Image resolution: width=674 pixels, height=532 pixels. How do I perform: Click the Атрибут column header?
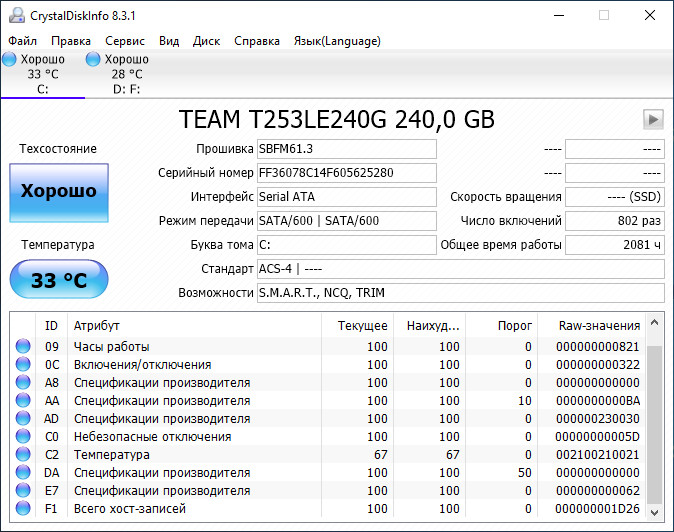[x=194, y=326]
